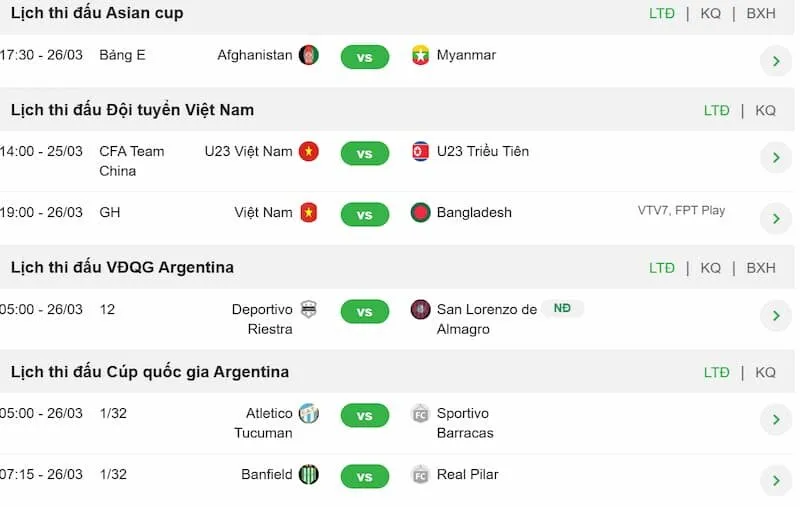
Task: Open the Real Pilar team link
Action: (x=467, y=475)
